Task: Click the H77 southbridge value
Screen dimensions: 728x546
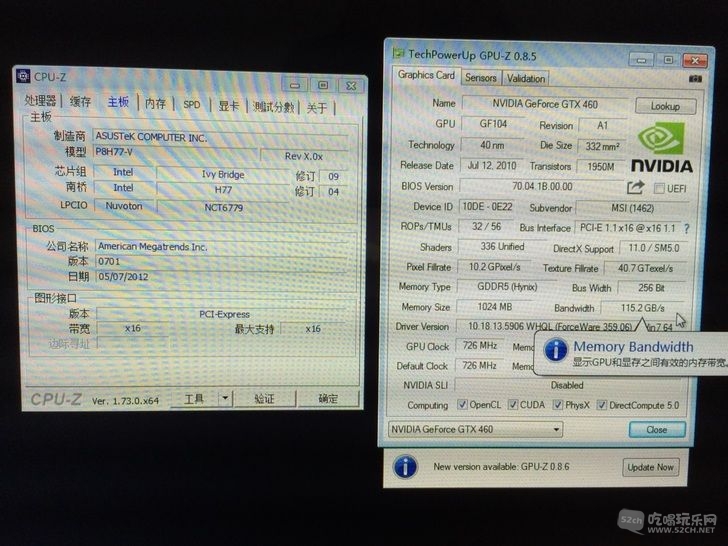Action: click(x=223, y=190)
